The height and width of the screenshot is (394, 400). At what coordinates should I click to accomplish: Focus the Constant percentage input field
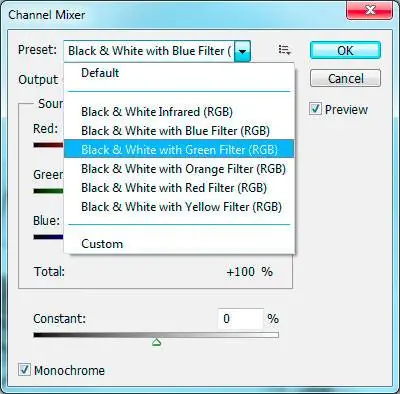[x=241, y=319]
